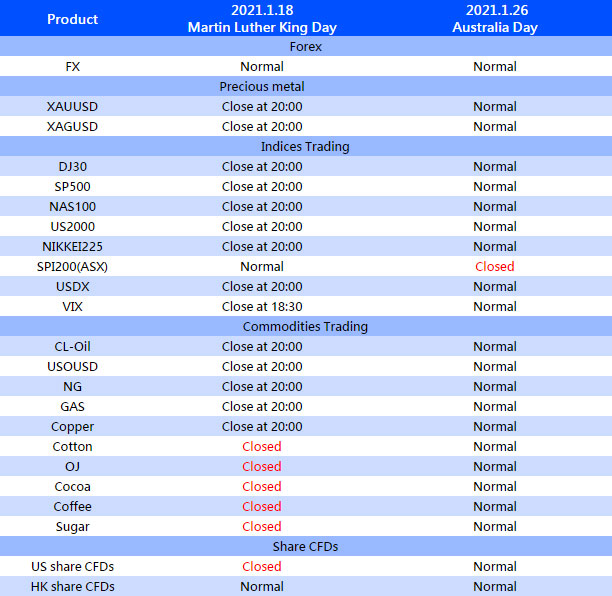Click the XAUUSD product cell
Viewport: 612px width, 596px height.
72,106
